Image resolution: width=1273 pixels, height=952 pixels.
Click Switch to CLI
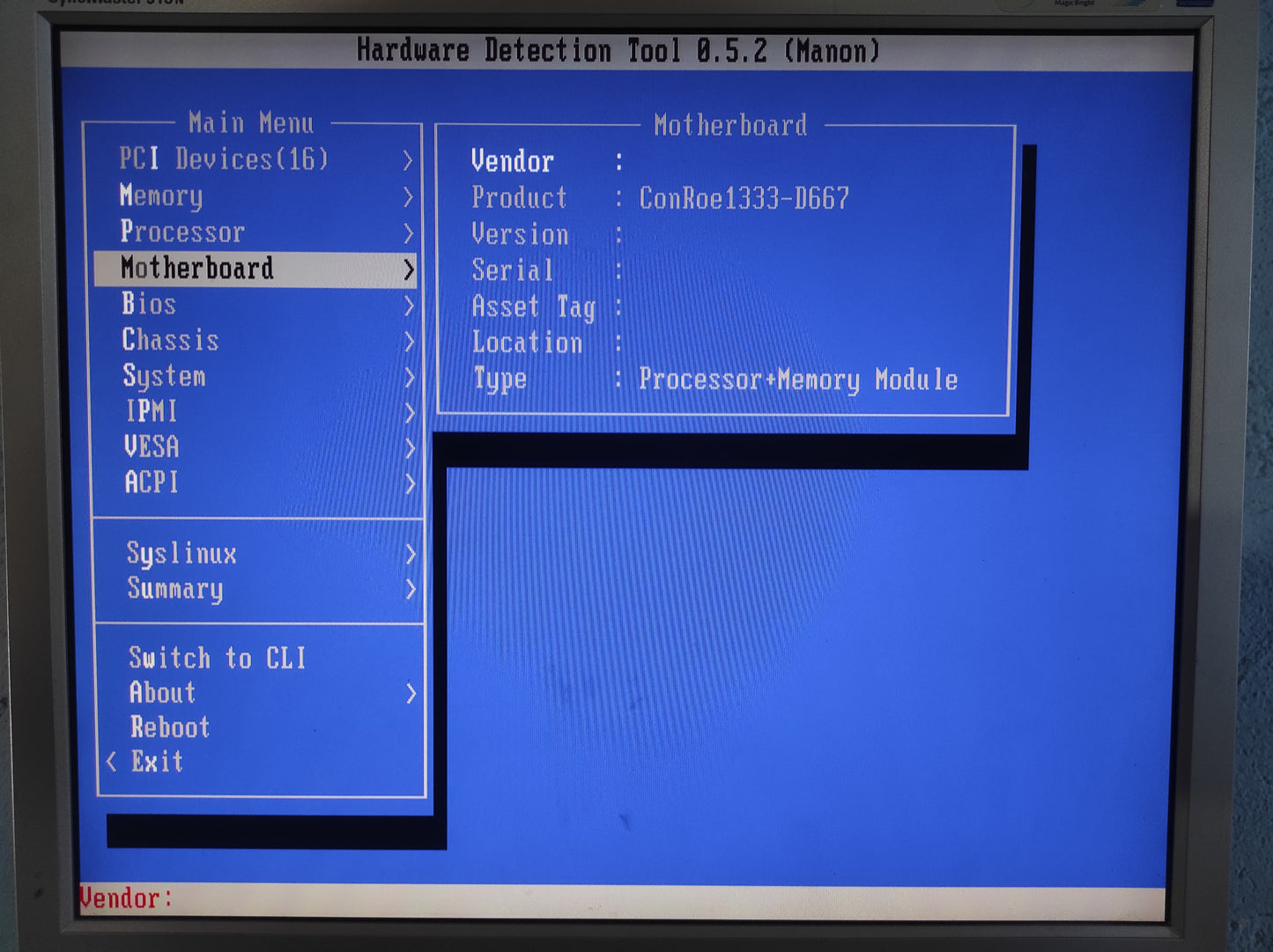[217, 658]
